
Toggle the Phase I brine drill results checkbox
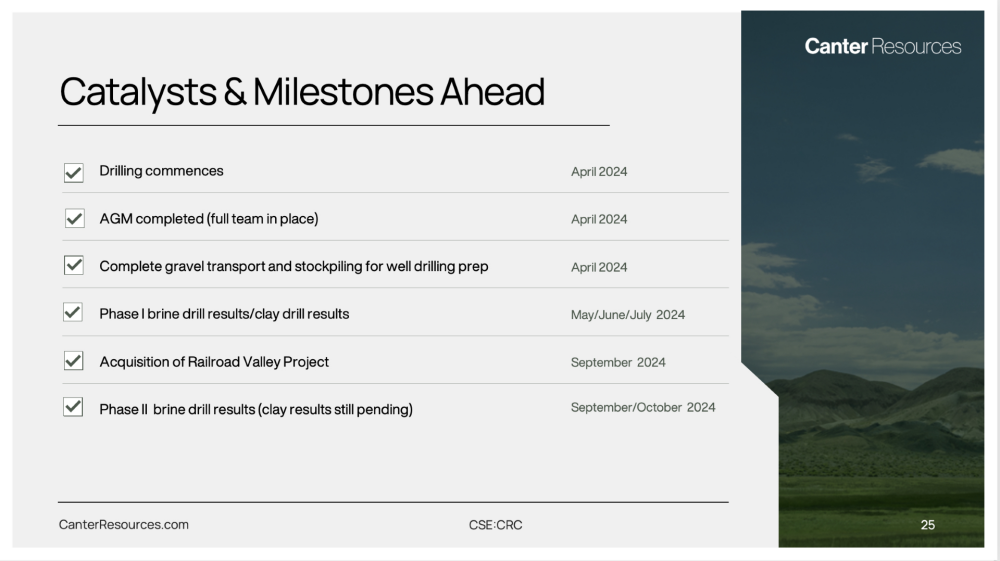coord(73,312)
